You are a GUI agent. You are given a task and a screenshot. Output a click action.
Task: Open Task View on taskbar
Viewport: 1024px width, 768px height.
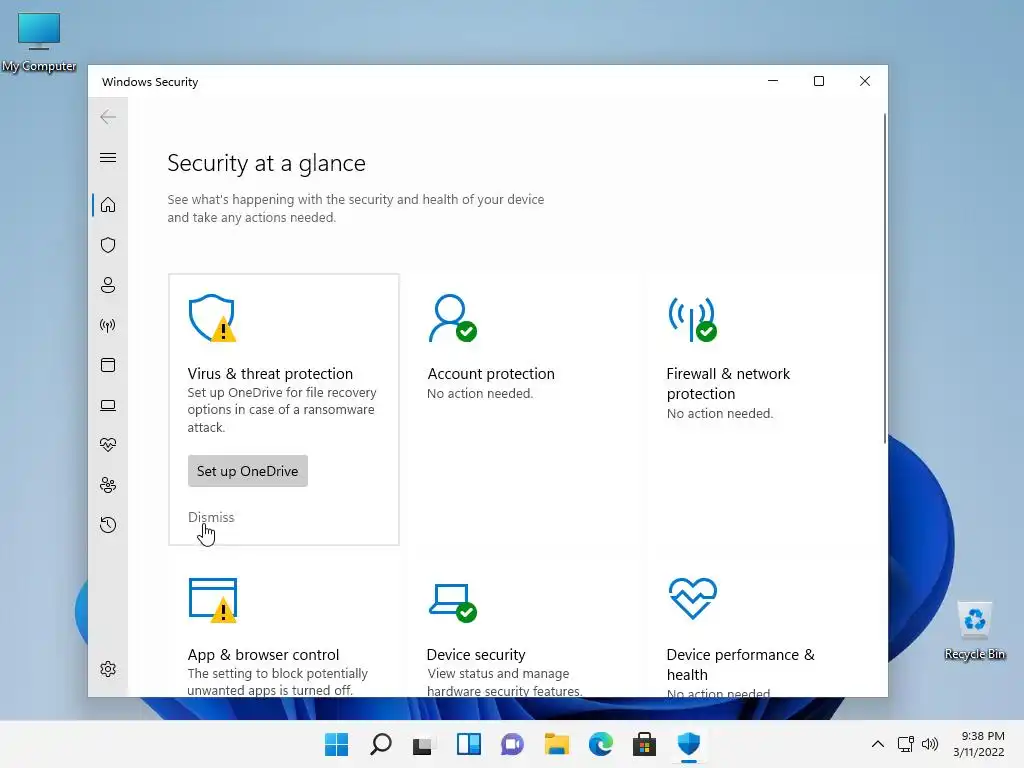tap(423, 744)
